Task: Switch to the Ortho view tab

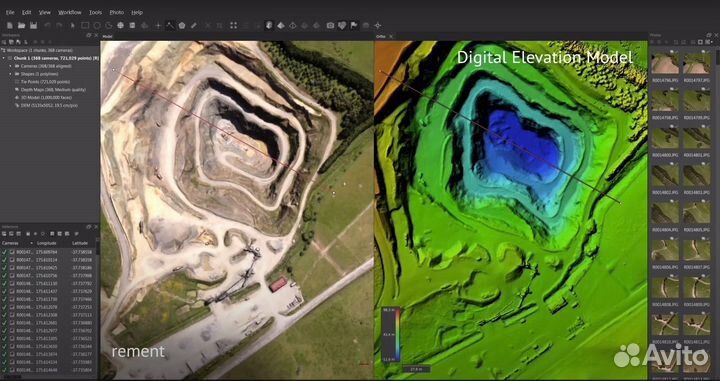Action: coord(380,36)
